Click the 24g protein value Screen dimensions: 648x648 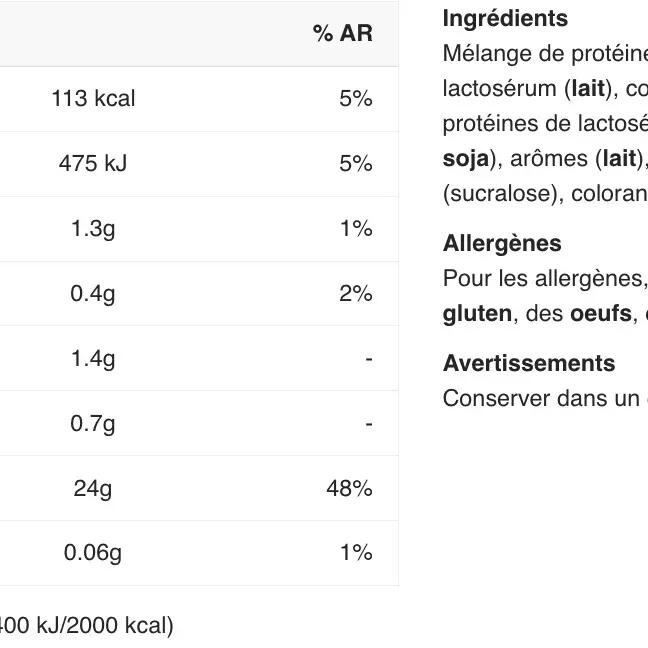(x=93, y=489)
